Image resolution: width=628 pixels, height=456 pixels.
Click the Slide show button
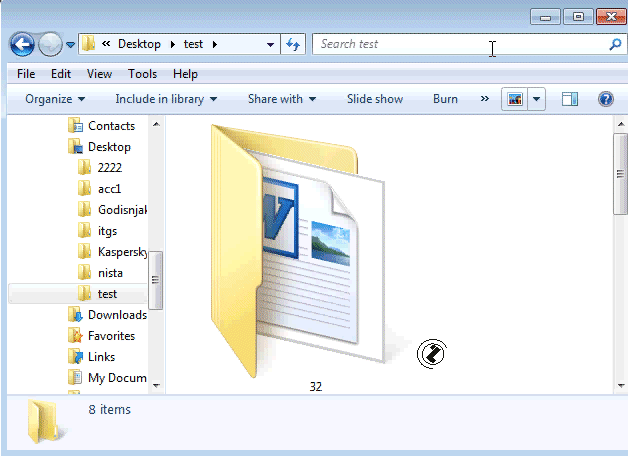point(375,99)
